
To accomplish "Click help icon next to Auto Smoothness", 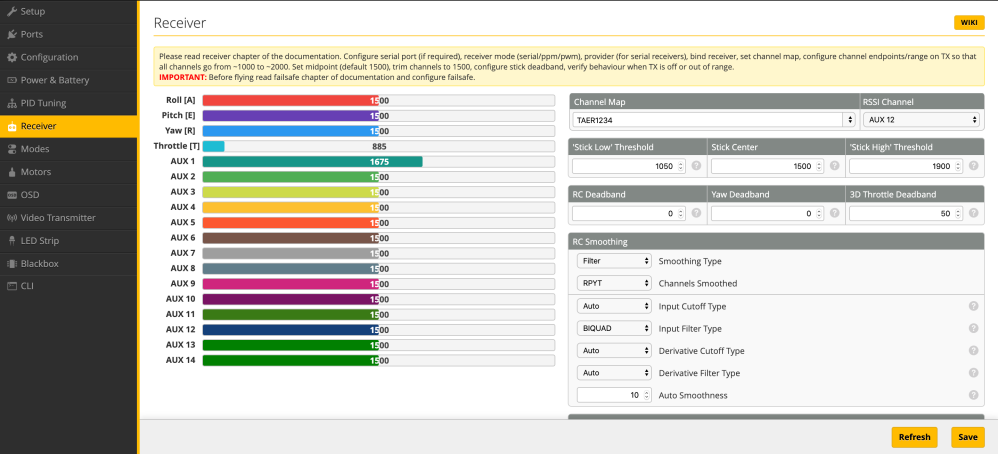I will 973,395.
